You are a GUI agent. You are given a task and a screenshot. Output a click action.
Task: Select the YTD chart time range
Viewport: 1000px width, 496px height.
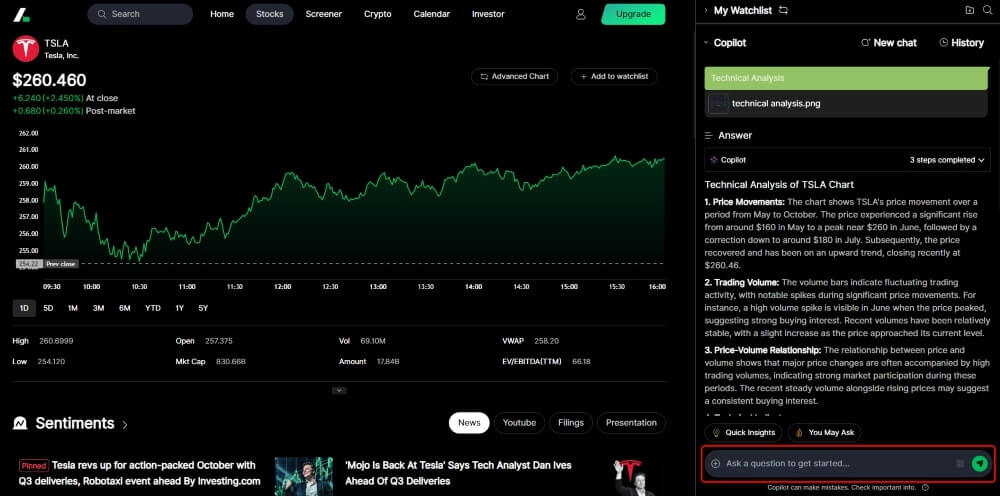tap(152, 308)
